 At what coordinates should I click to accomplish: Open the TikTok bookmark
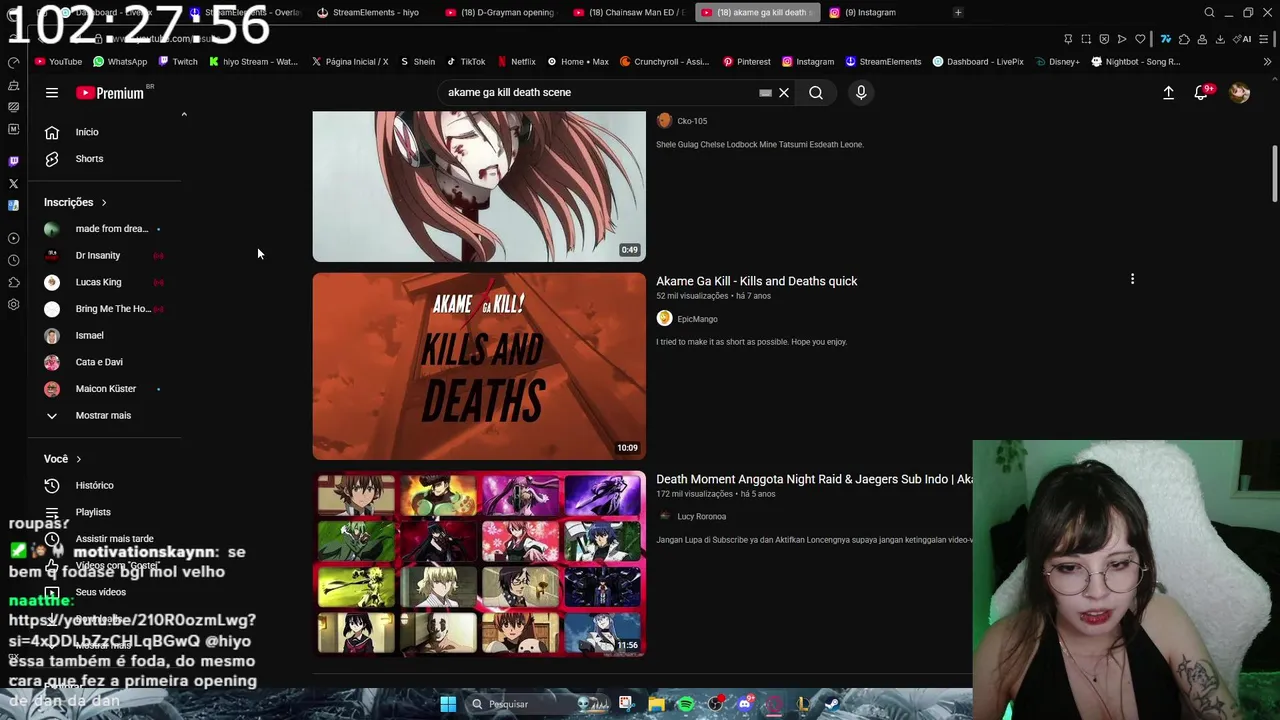pos(466,62)
